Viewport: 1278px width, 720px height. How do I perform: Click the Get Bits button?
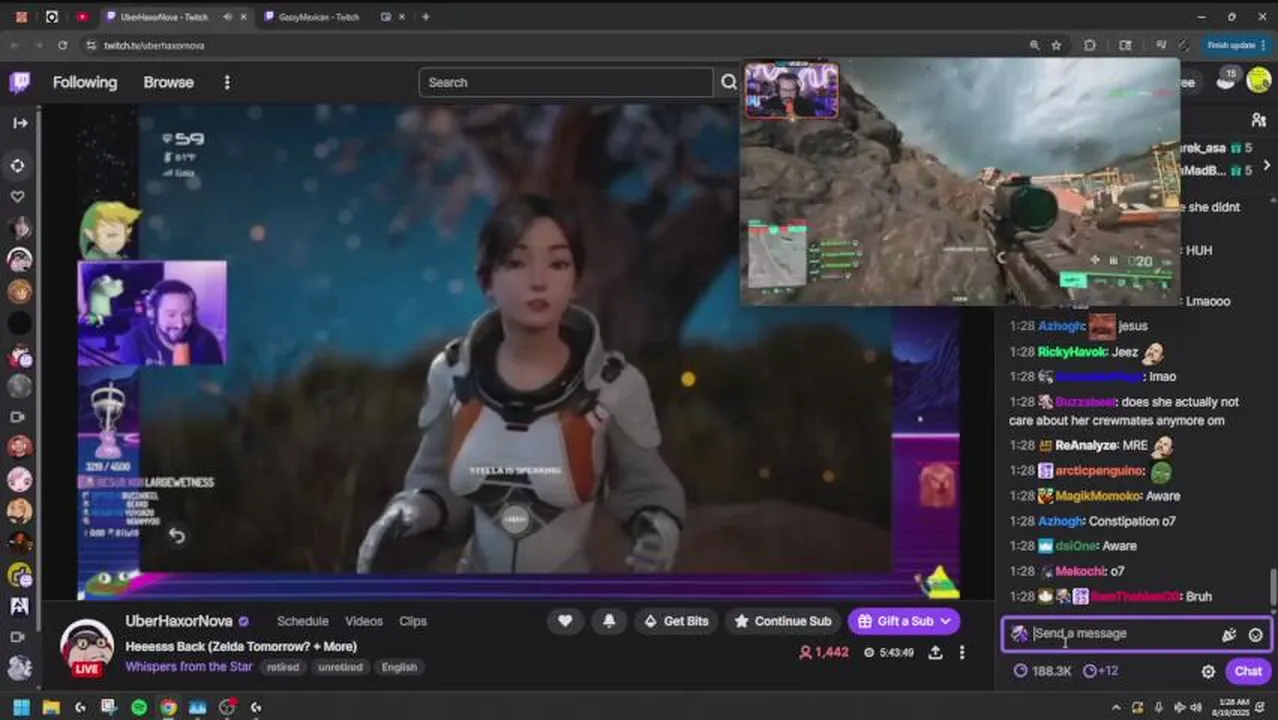(x=676, y=621)
